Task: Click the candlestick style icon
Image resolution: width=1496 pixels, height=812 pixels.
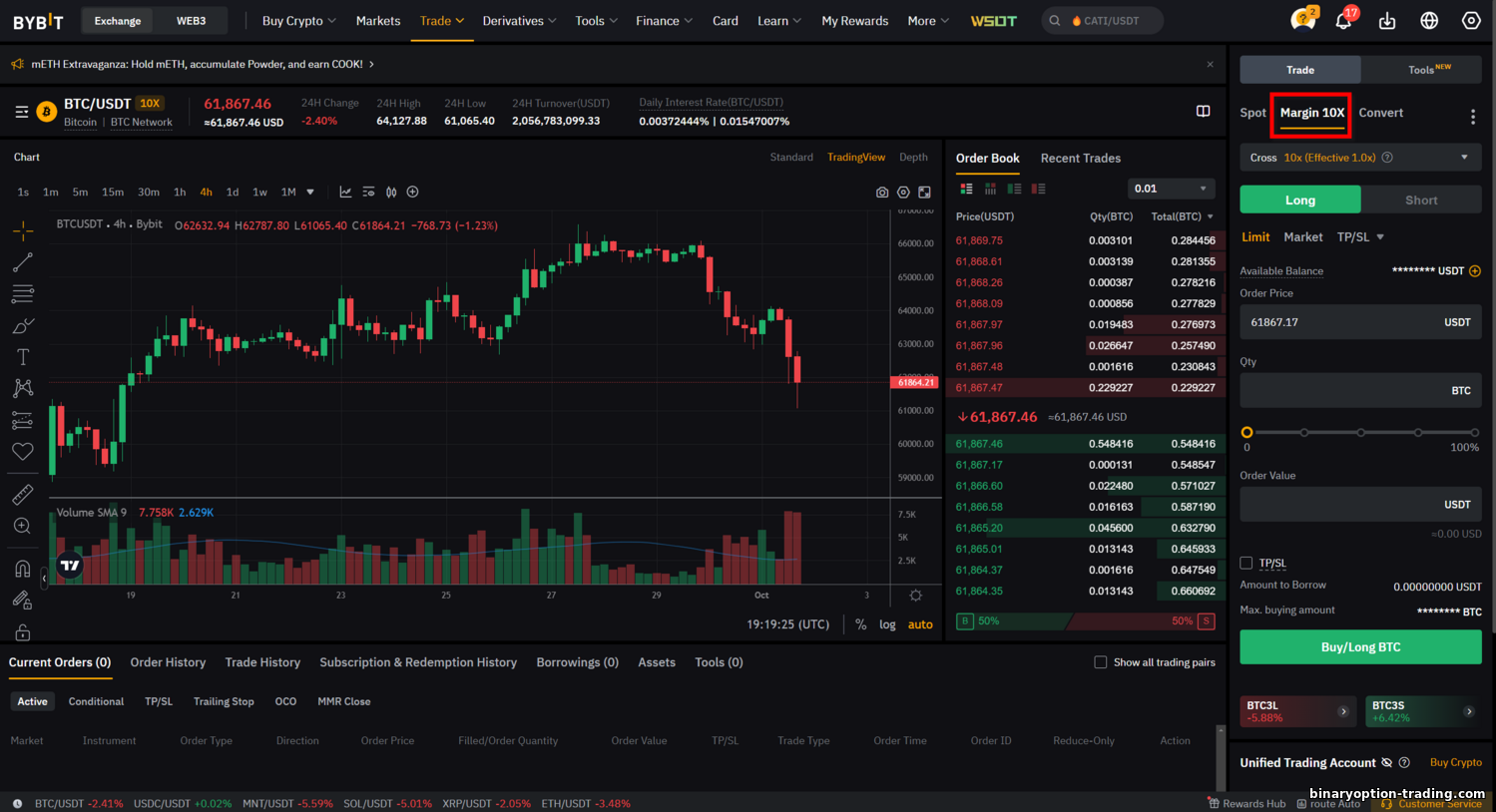Action: tap(391, 192)
